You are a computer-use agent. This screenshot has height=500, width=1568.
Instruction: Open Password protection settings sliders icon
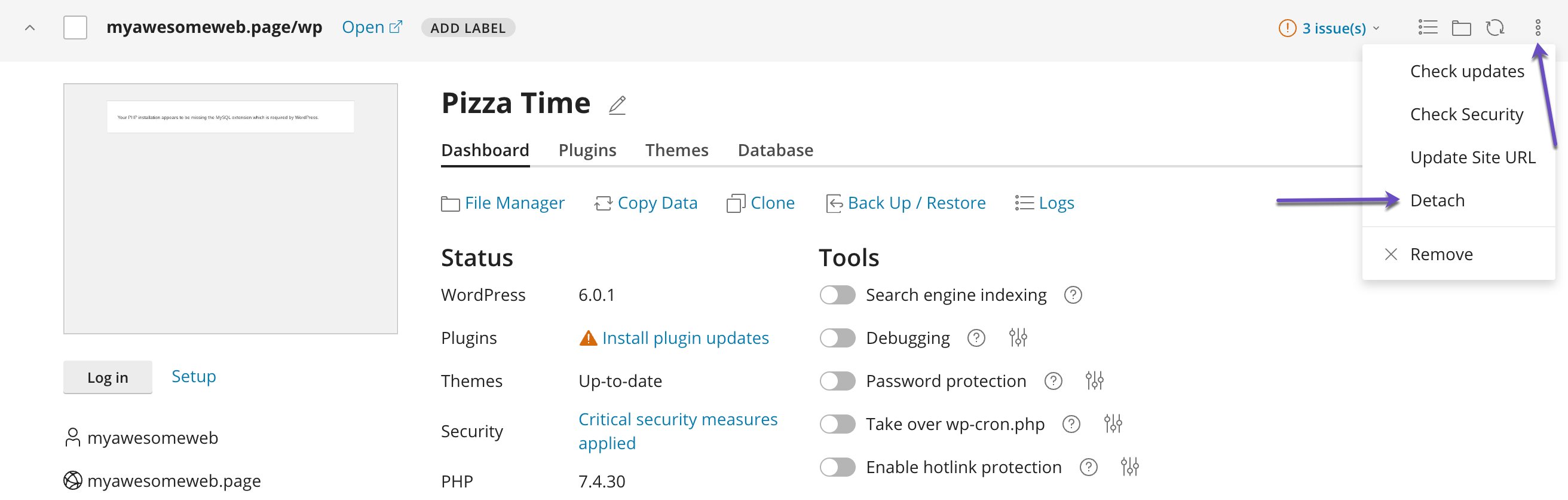coord(1094,380)
